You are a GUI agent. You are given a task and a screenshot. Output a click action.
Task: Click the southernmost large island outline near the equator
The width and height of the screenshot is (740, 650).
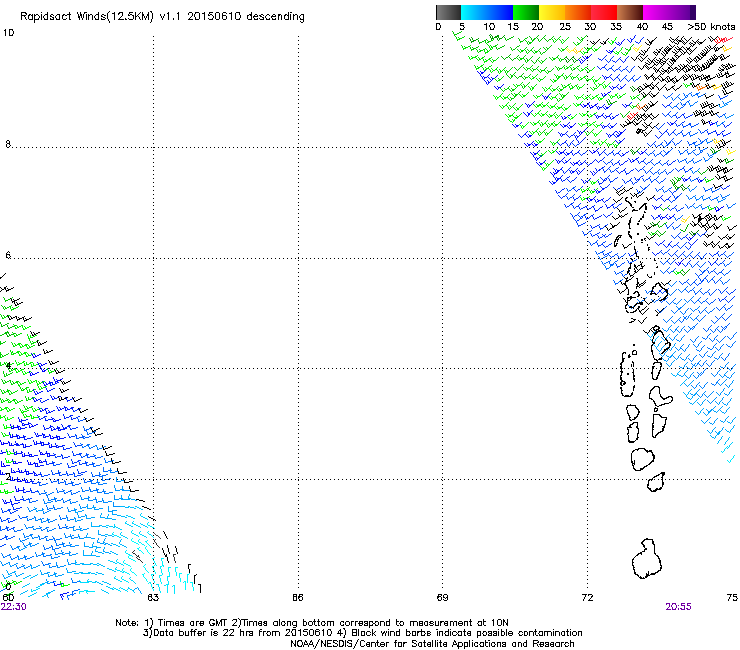pos(647,558)
